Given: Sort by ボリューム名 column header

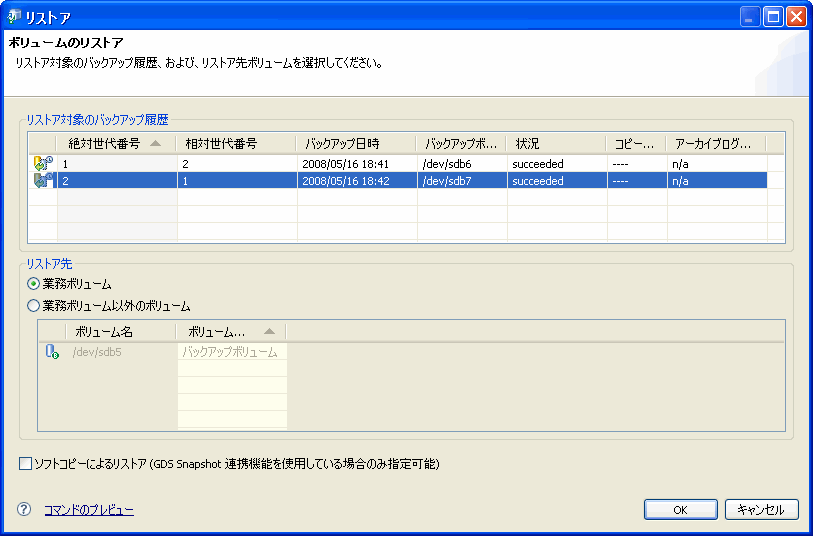Looking at the screenshot, I should click(121, 332).
